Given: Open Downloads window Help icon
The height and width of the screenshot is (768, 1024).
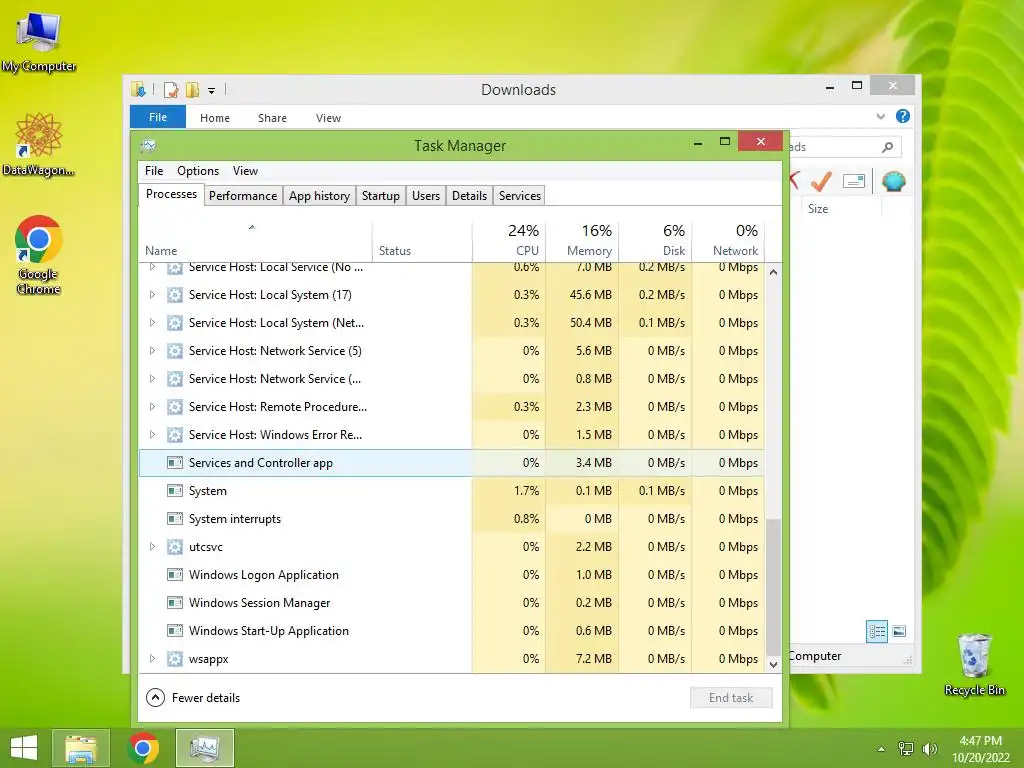Looking at the screenshot, I should (x=903, y=116).
